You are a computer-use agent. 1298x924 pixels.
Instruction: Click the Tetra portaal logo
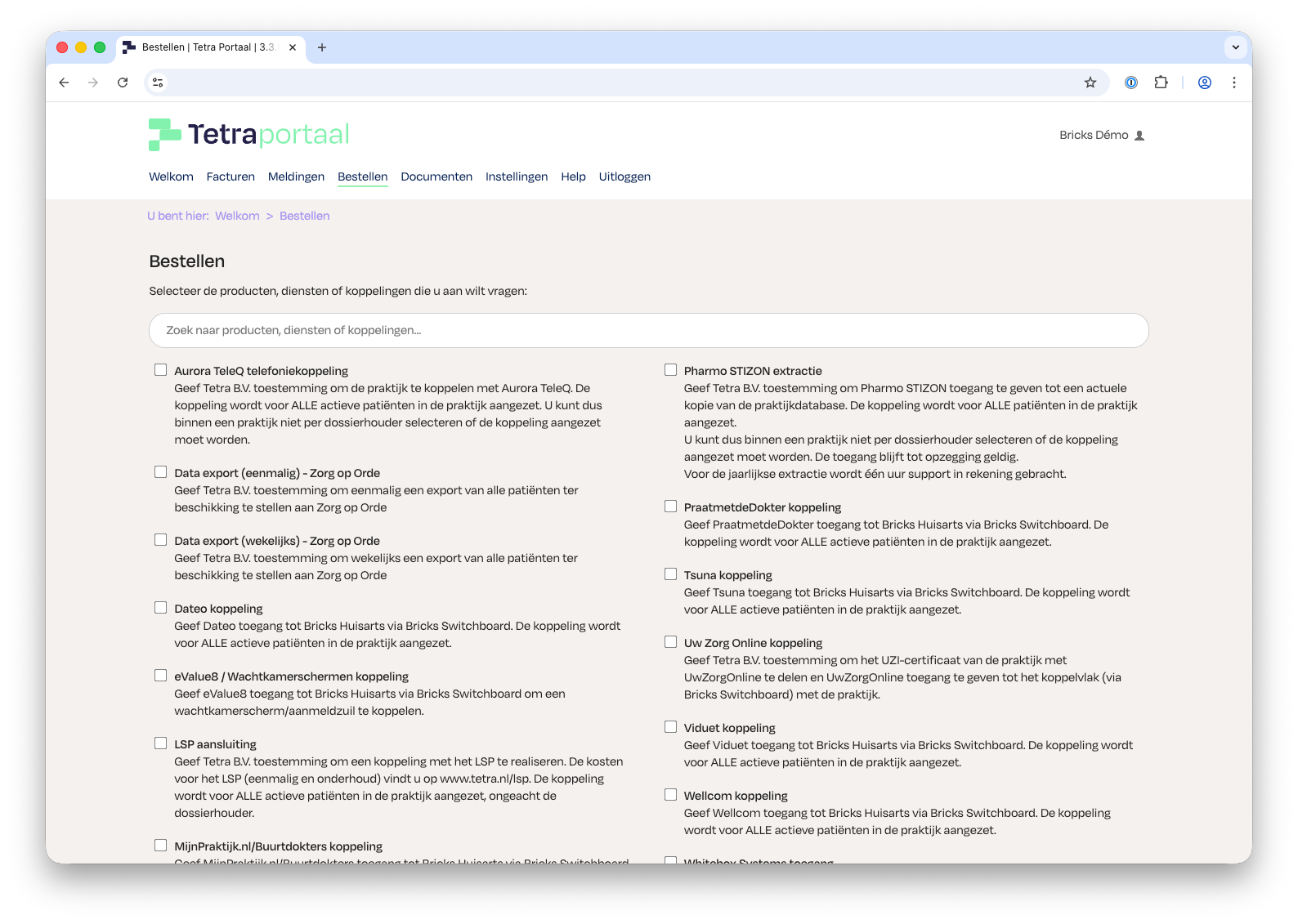click(249, 134)
